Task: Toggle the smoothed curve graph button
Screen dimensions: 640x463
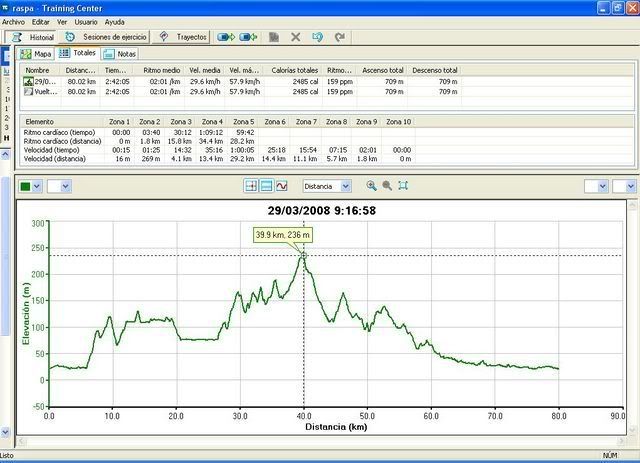Action: (282, 186)
